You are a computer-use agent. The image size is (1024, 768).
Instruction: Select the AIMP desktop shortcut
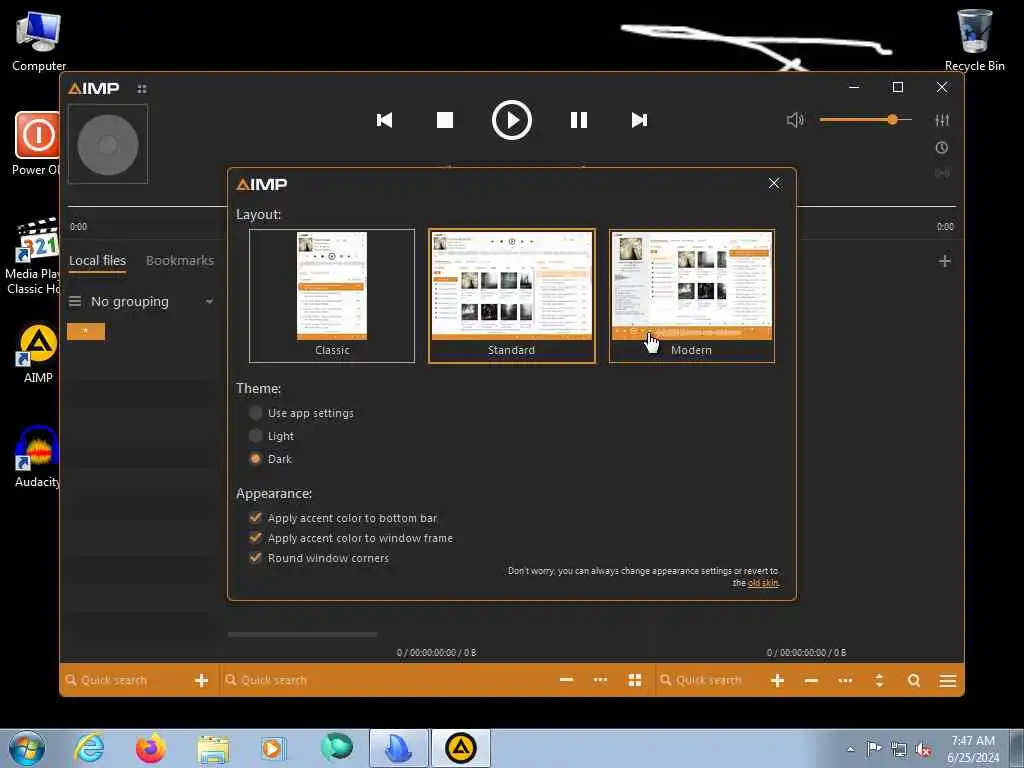coord(38,353)
